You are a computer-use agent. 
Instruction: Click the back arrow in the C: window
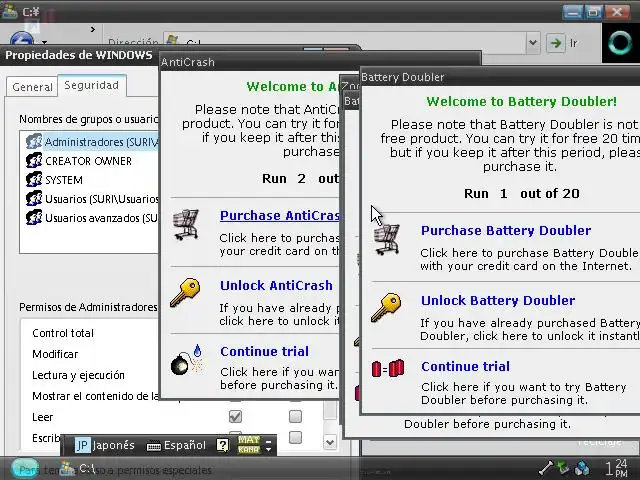coord(22,39)
